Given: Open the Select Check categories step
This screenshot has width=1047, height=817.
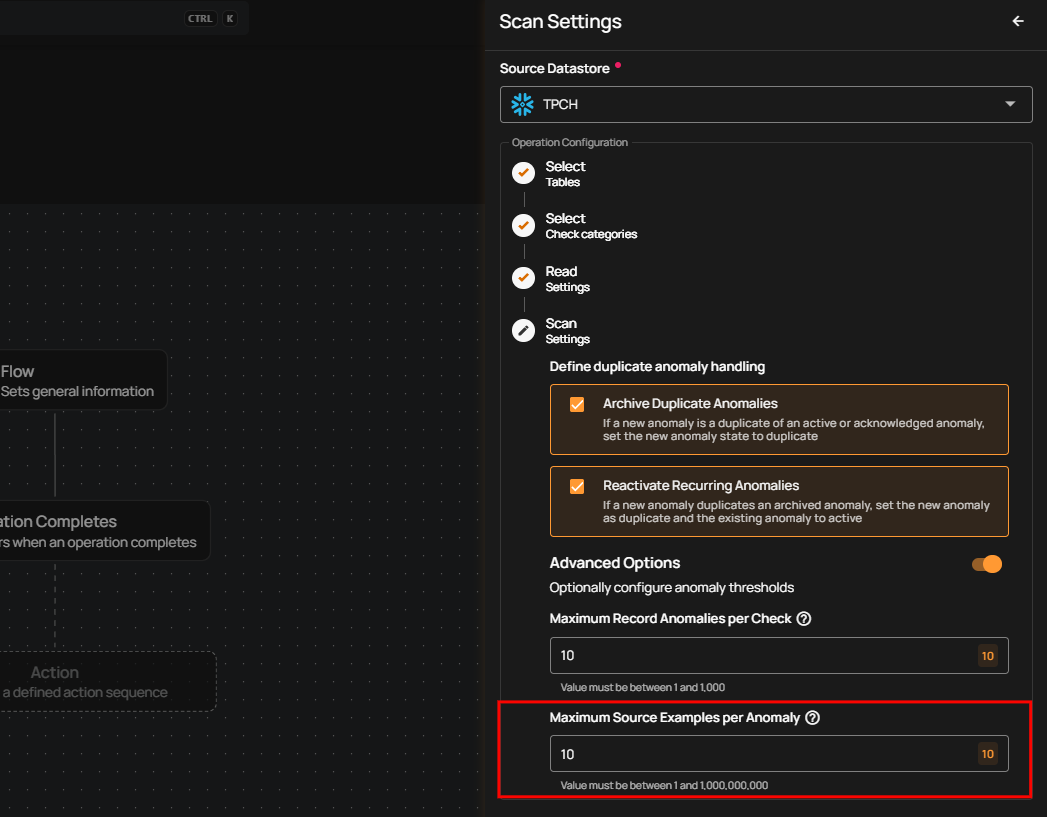Looking at the screenshot, I should click(x=590, y=225).
